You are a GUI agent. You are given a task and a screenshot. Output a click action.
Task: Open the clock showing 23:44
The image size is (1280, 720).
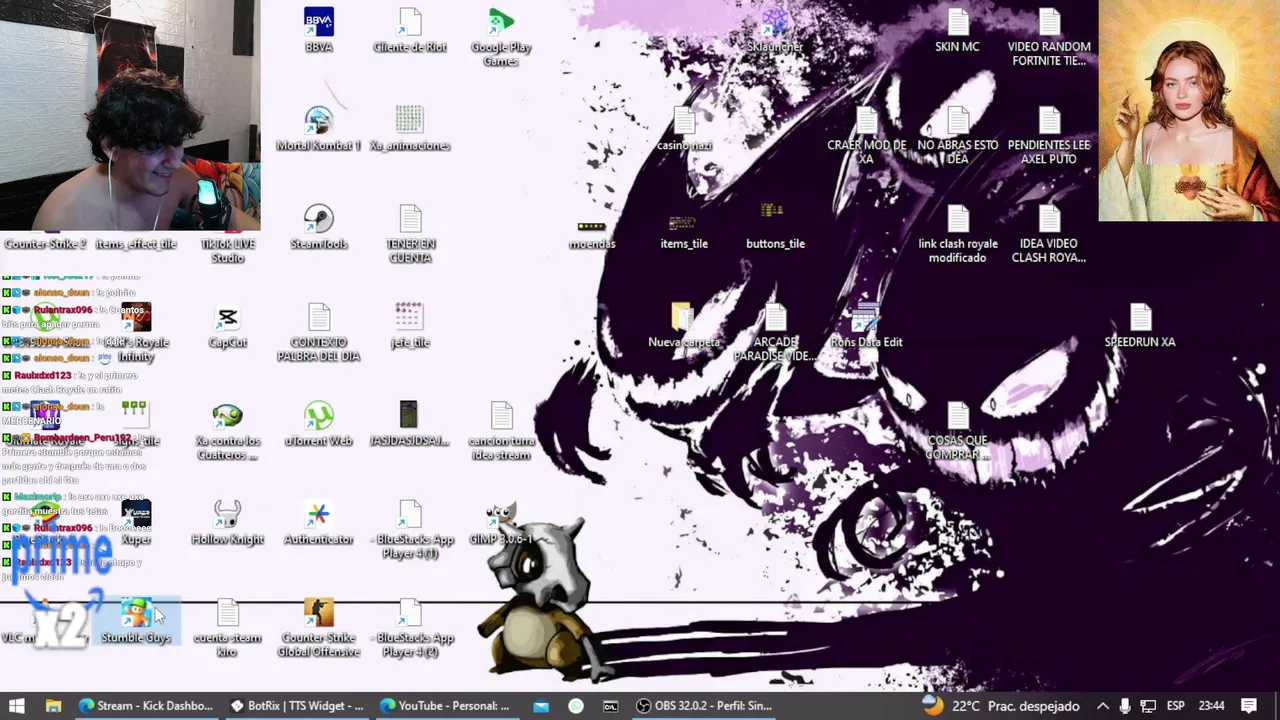[x=1211, y=705]
